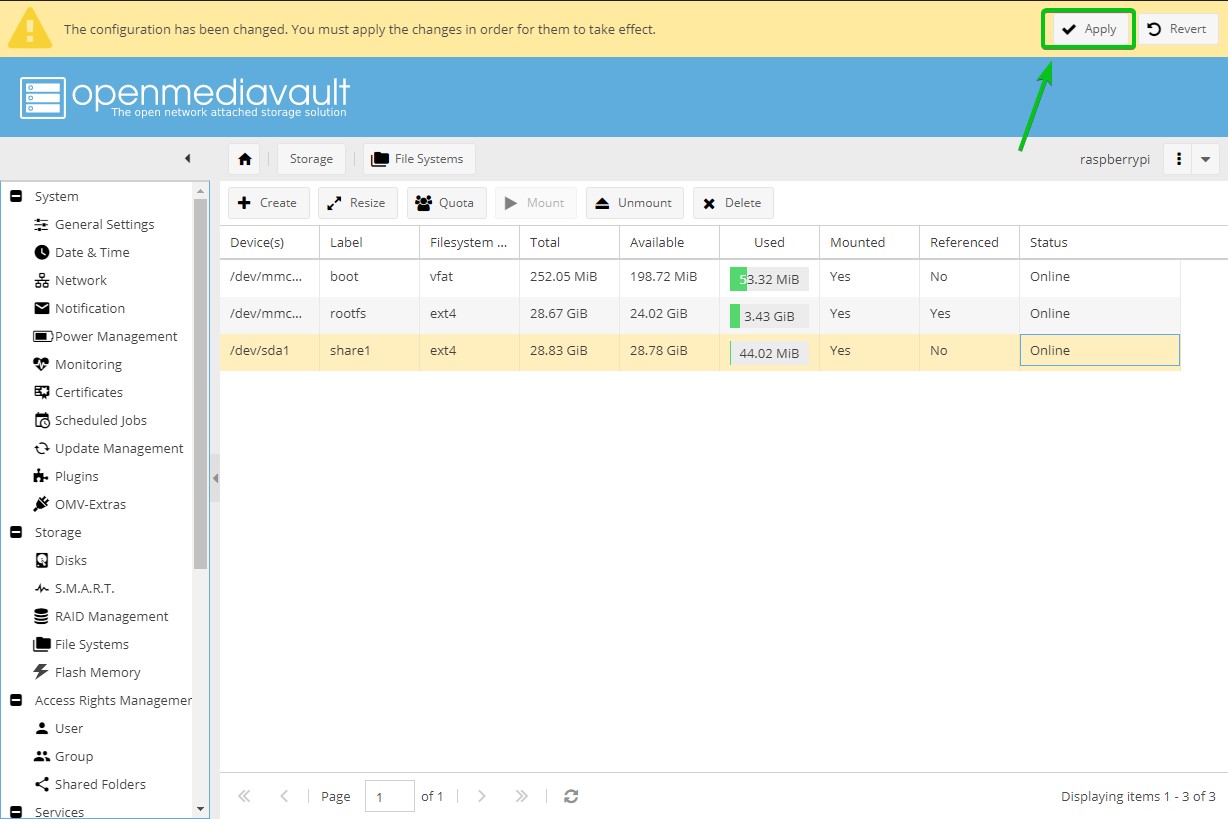This screenshot has height=819, width=1228.
Task: Collapse the System tree section
Action: (x=16, y=197)
